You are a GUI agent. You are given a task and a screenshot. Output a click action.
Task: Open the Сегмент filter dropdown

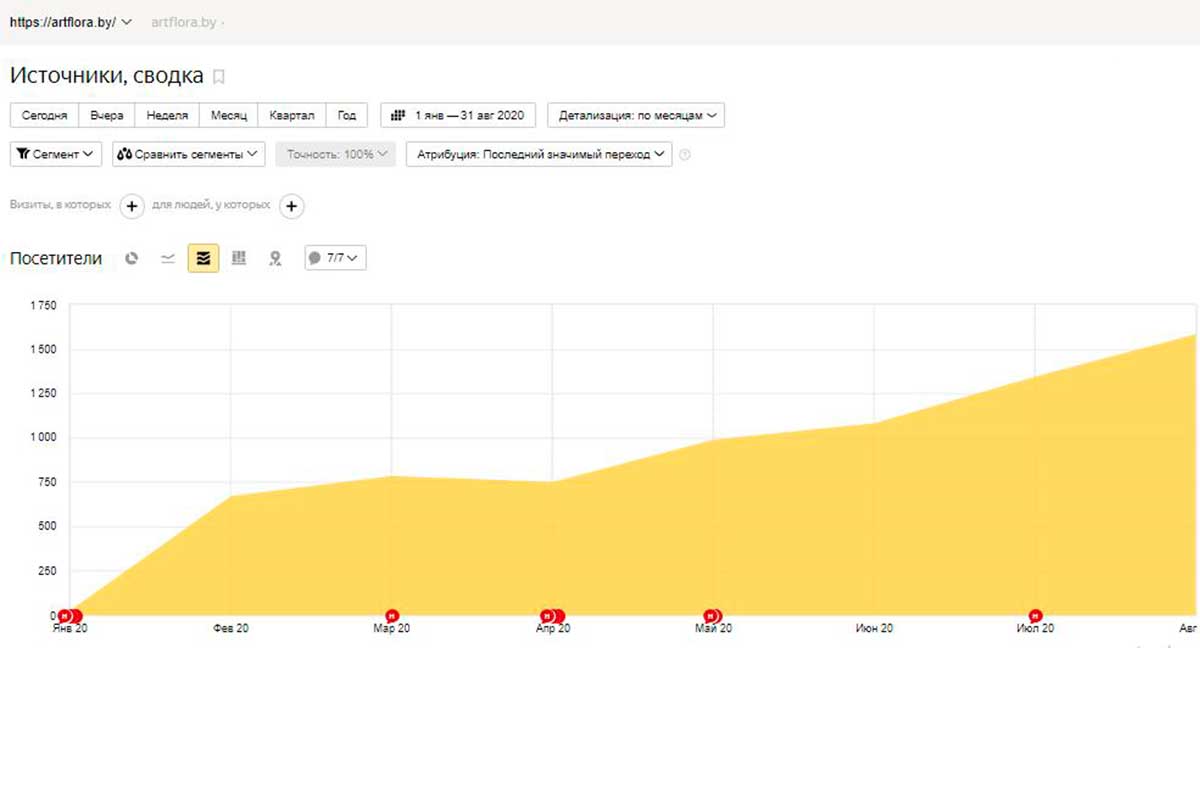(56, 154)
